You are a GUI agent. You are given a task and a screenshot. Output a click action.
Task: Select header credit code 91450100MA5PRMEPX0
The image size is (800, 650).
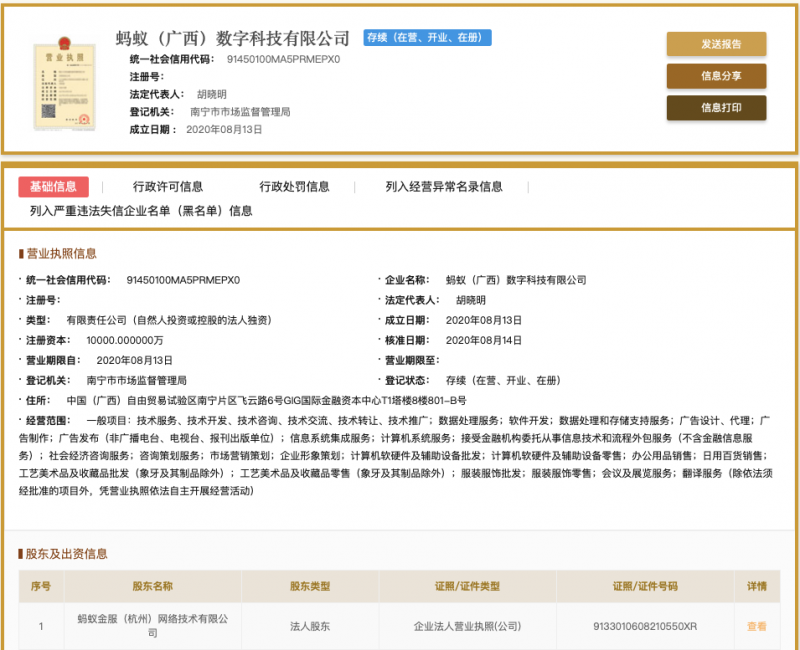point(283,60)
